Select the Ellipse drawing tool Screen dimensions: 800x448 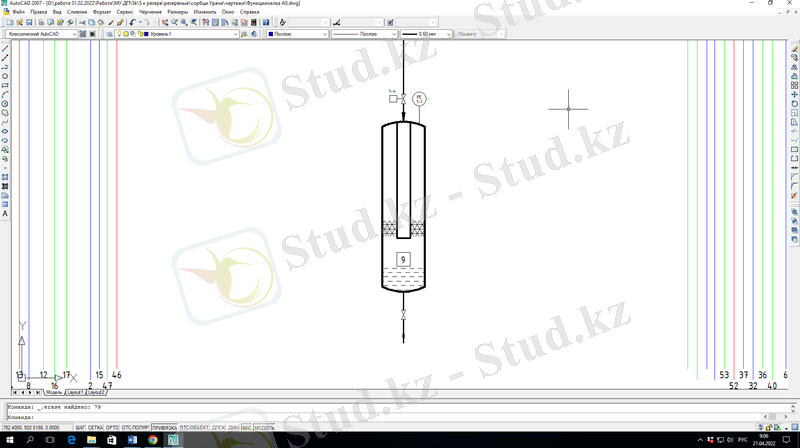coord(5,131)
